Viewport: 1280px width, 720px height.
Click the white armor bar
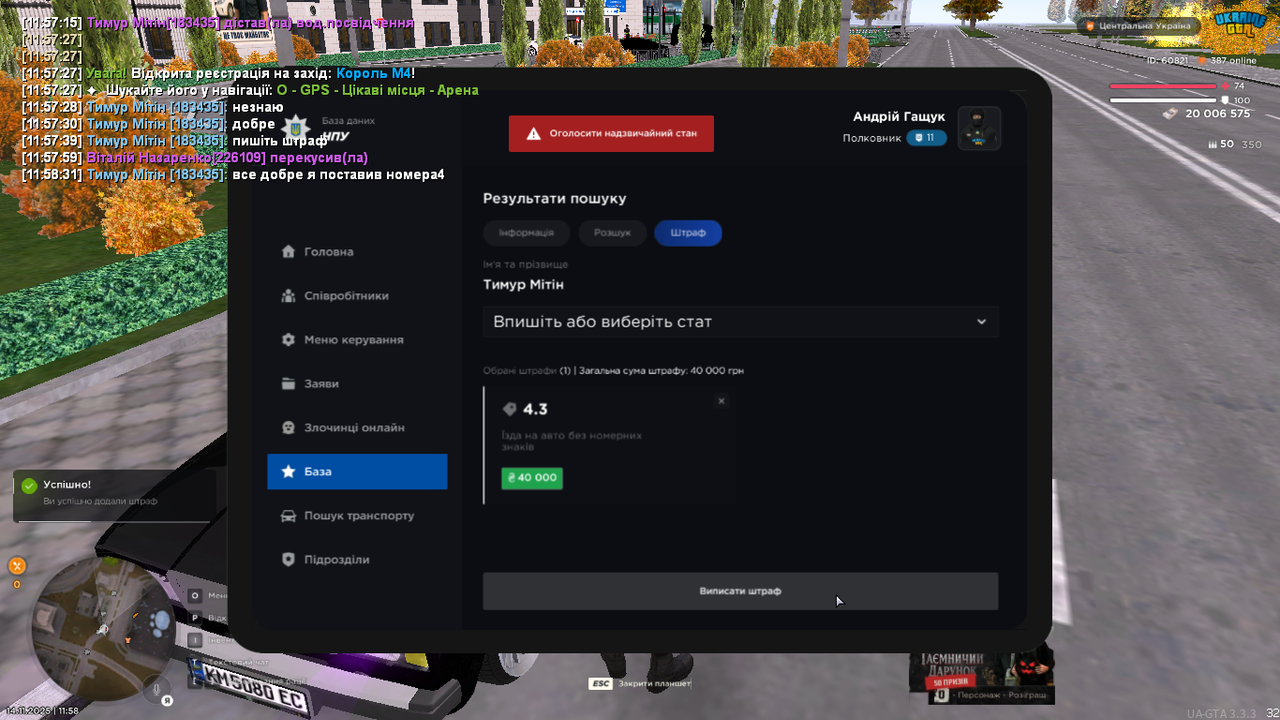1163,100
